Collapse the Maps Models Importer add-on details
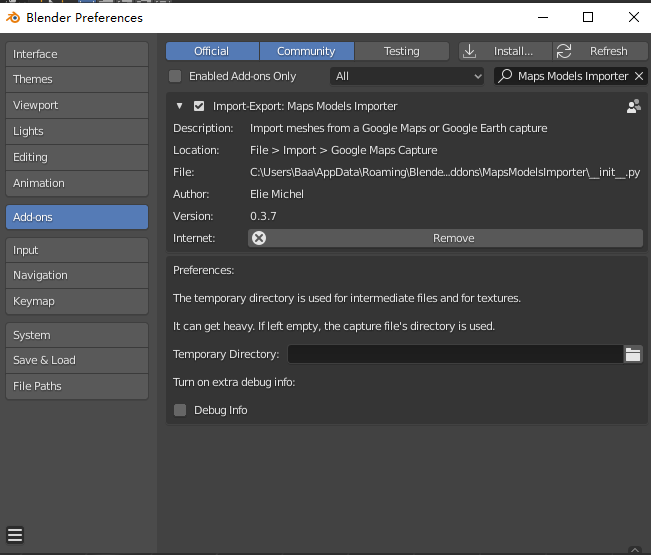Screen dimensions: 651x555 [179, 106]
